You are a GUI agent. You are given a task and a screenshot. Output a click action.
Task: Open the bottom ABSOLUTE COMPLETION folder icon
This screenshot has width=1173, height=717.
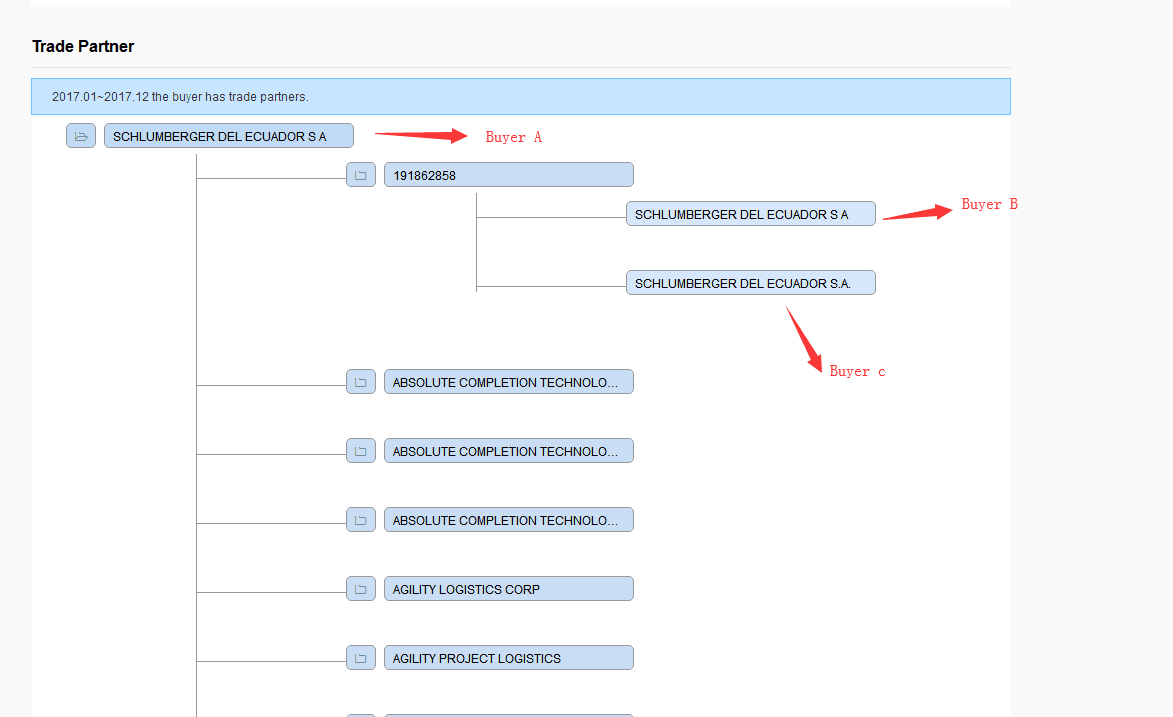(x=361, y=520)
